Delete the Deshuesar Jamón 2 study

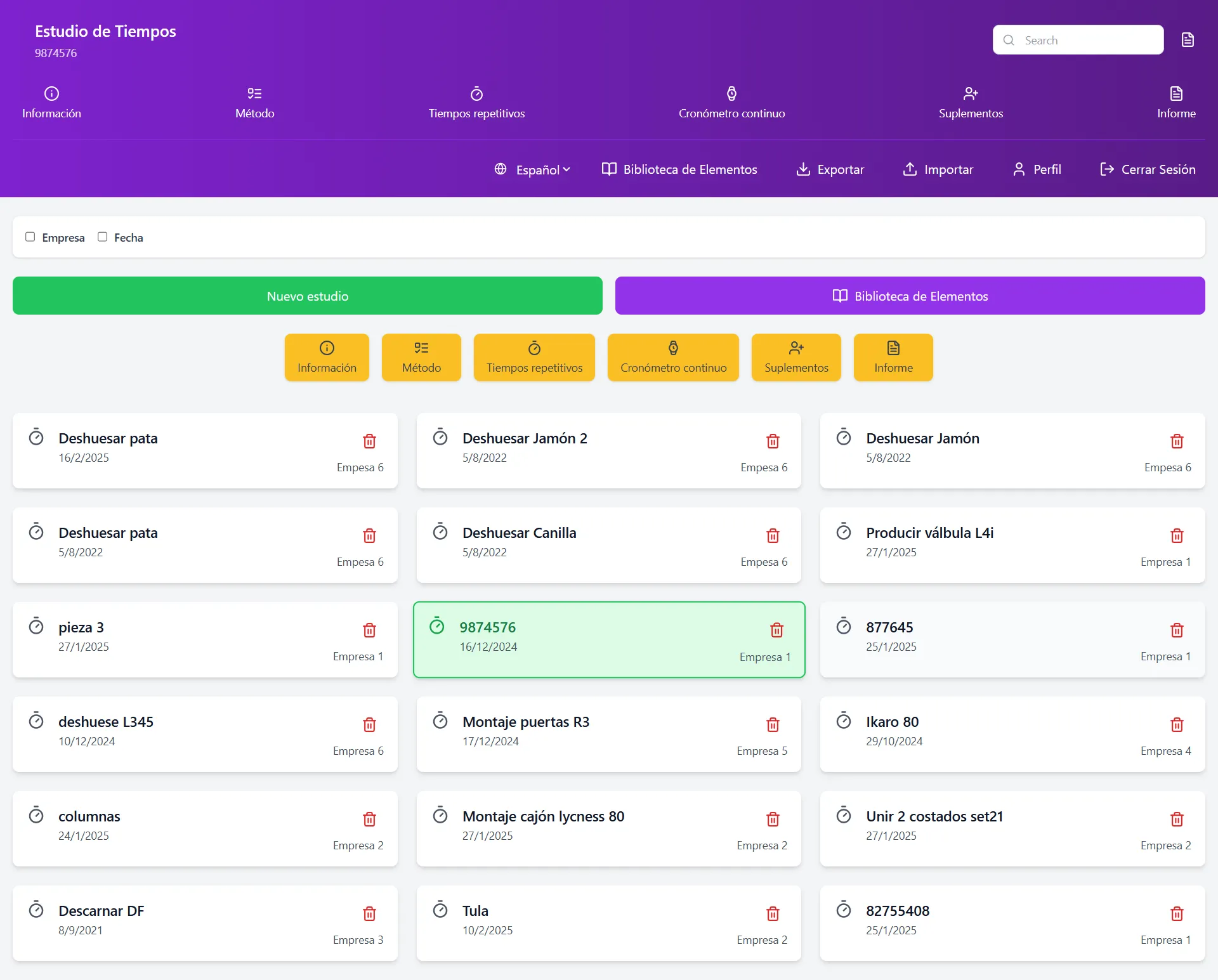tap(773, 441)
